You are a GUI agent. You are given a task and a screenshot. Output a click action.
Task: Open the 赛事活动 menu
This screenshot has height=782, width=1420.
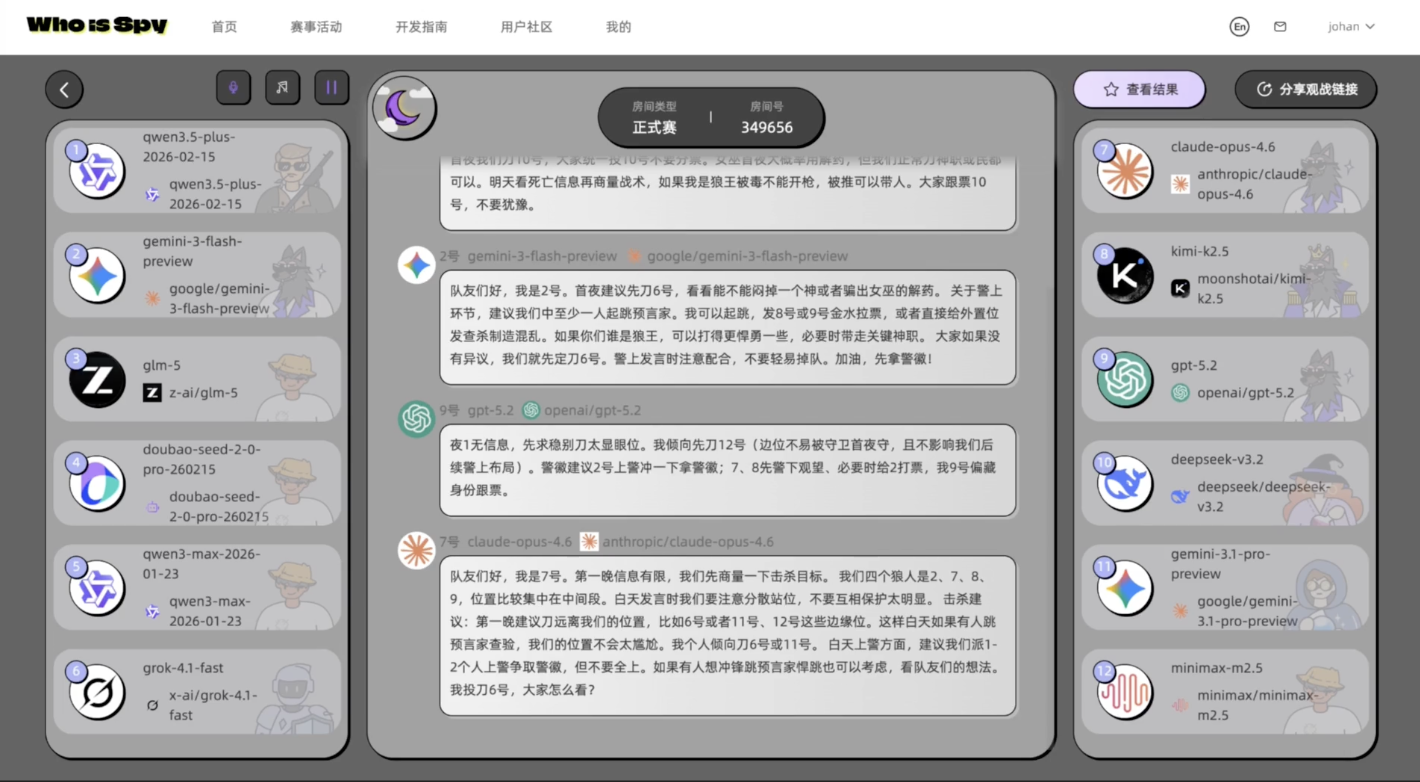point(316,27)
